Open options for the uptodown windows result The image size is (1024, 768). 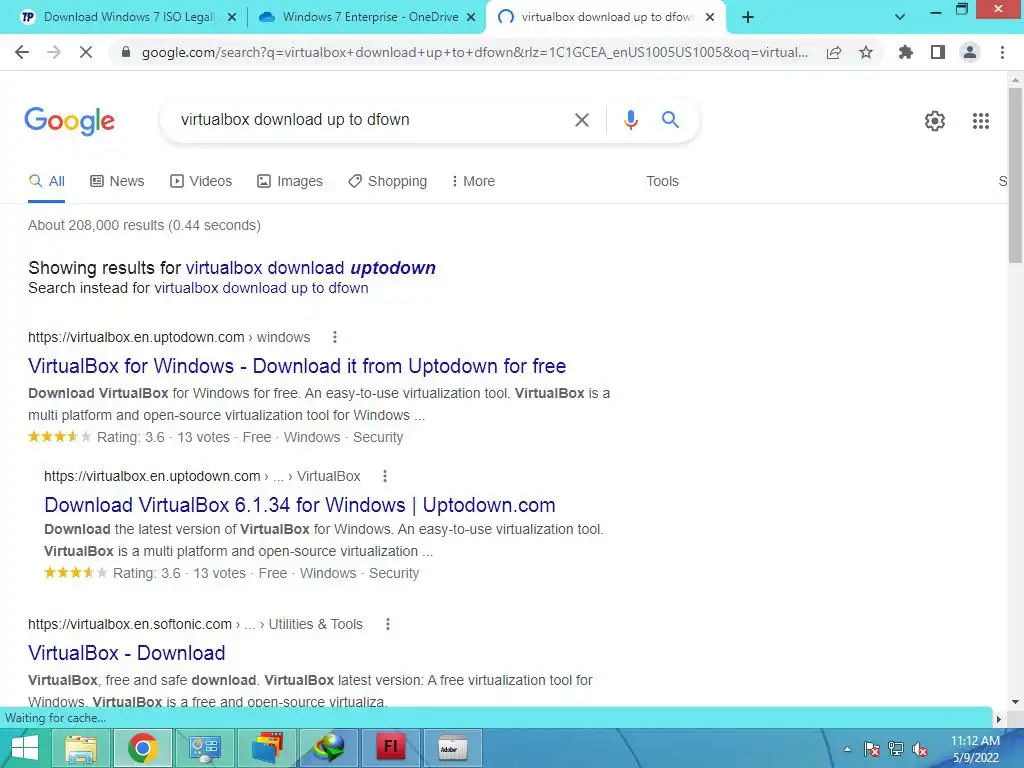(x=335, y=337)
